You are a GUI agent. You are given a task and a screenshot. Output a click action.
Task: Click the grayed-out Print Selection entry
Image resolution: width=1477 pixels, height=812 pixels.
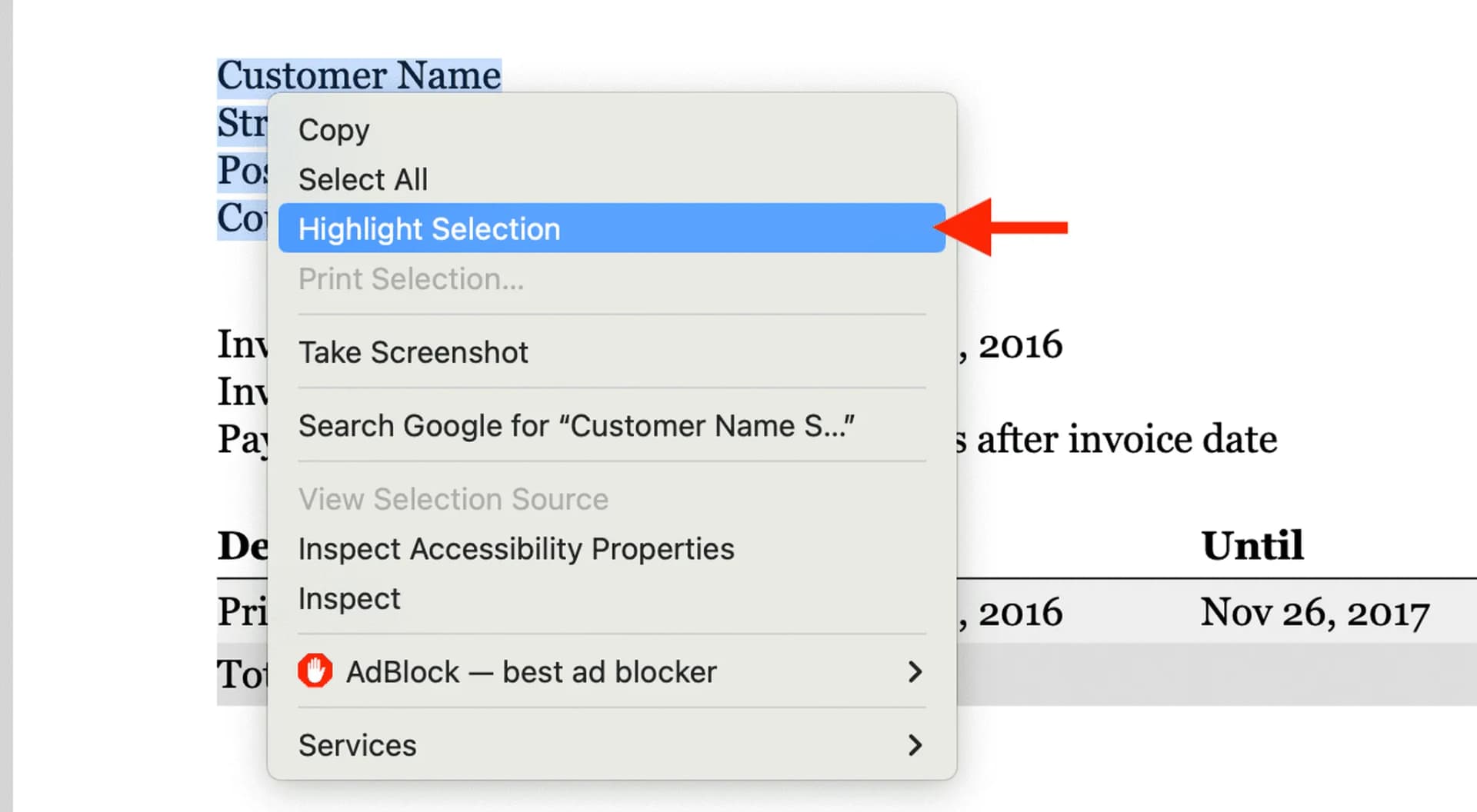point(412,279)
